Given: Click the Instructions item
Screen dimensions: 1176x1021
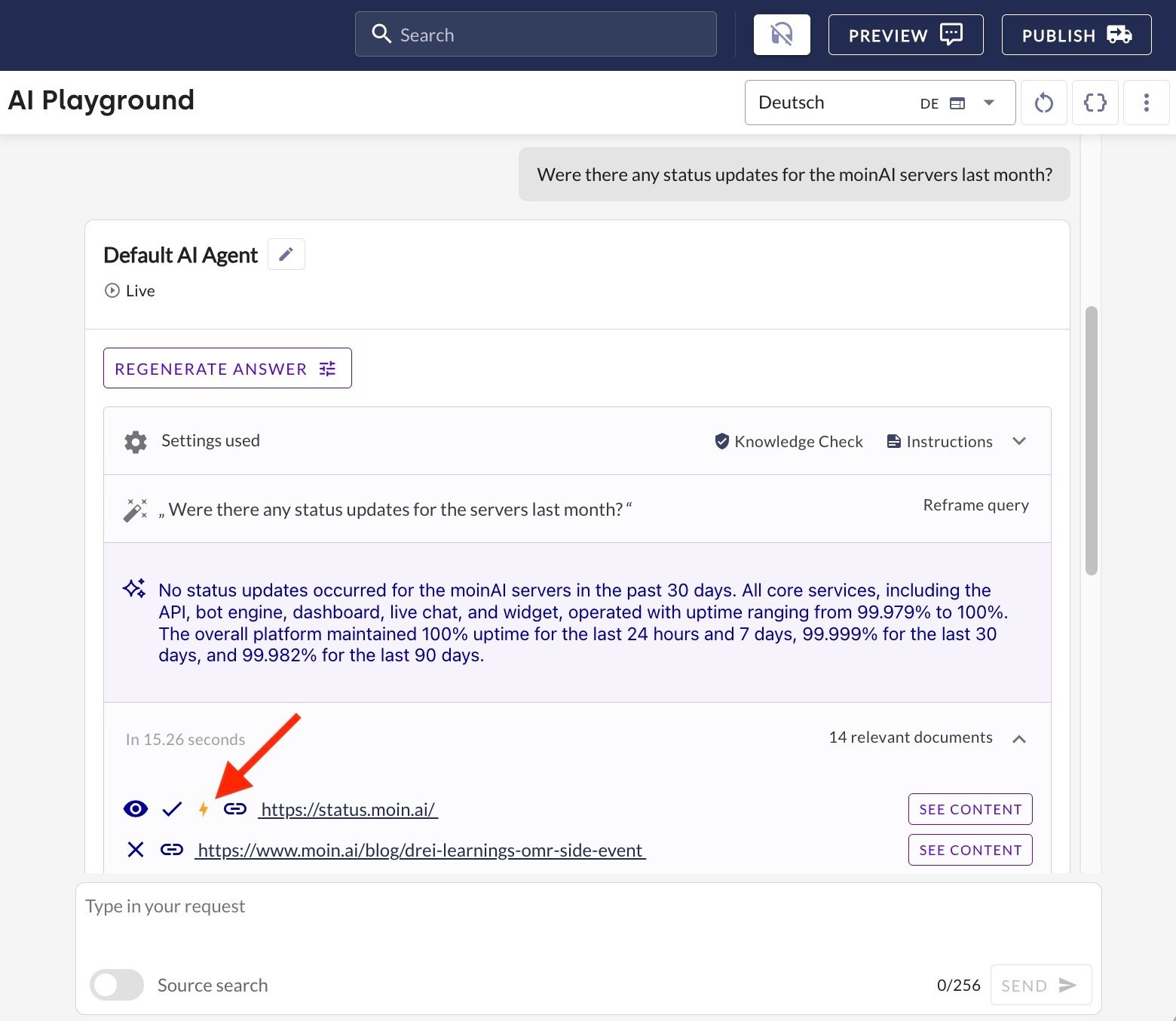Looking at the screenshot, I should (x=939, y=441).
